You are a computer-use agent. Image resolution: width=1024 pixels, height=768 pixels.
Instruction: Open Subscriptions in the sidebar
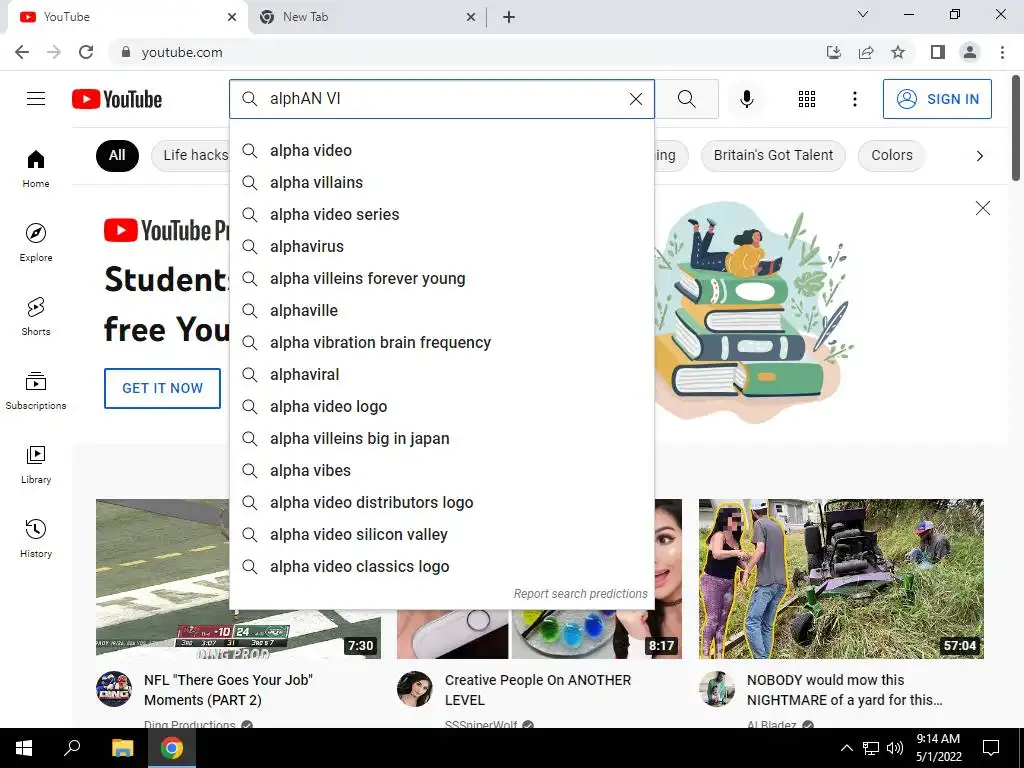(36, 390)
